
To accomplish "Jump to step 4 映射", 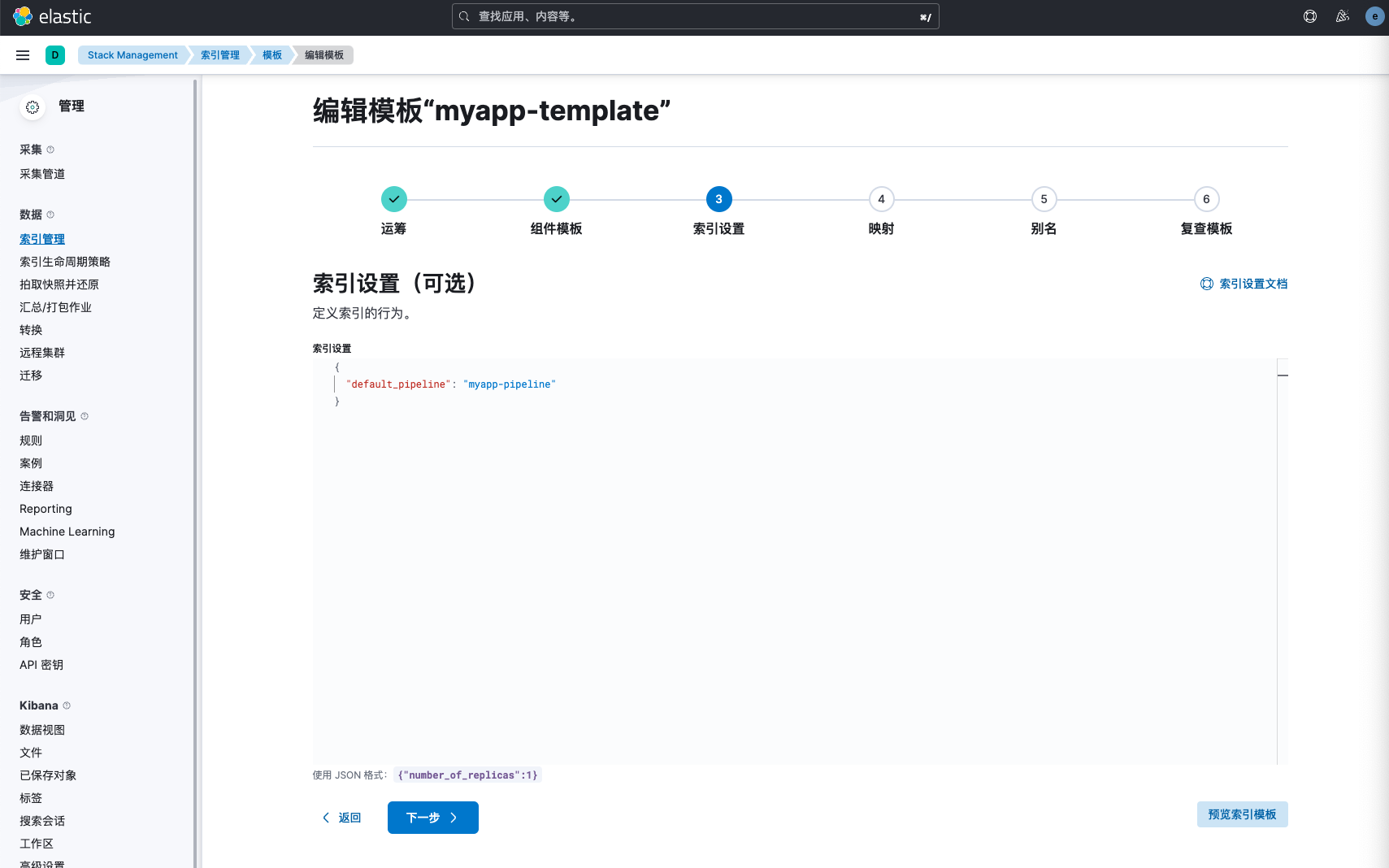I will (x=882, y=199).
